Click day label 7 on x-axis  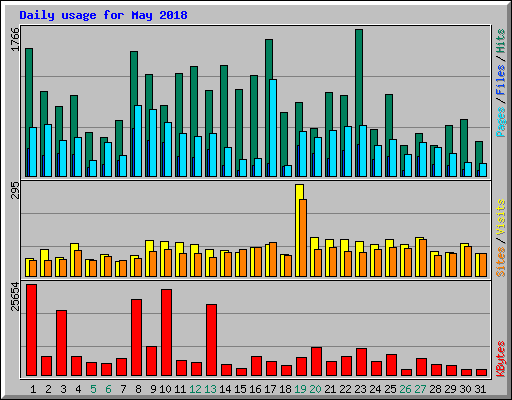pyautogui.click(x=123, y=389)
